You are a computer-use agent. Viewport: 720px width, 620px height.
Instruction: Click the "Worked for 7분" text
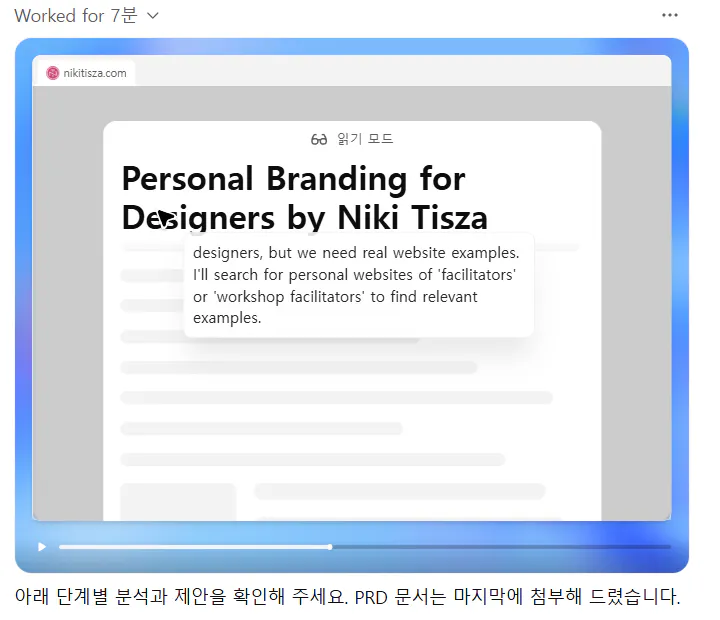tap(76, 16)
